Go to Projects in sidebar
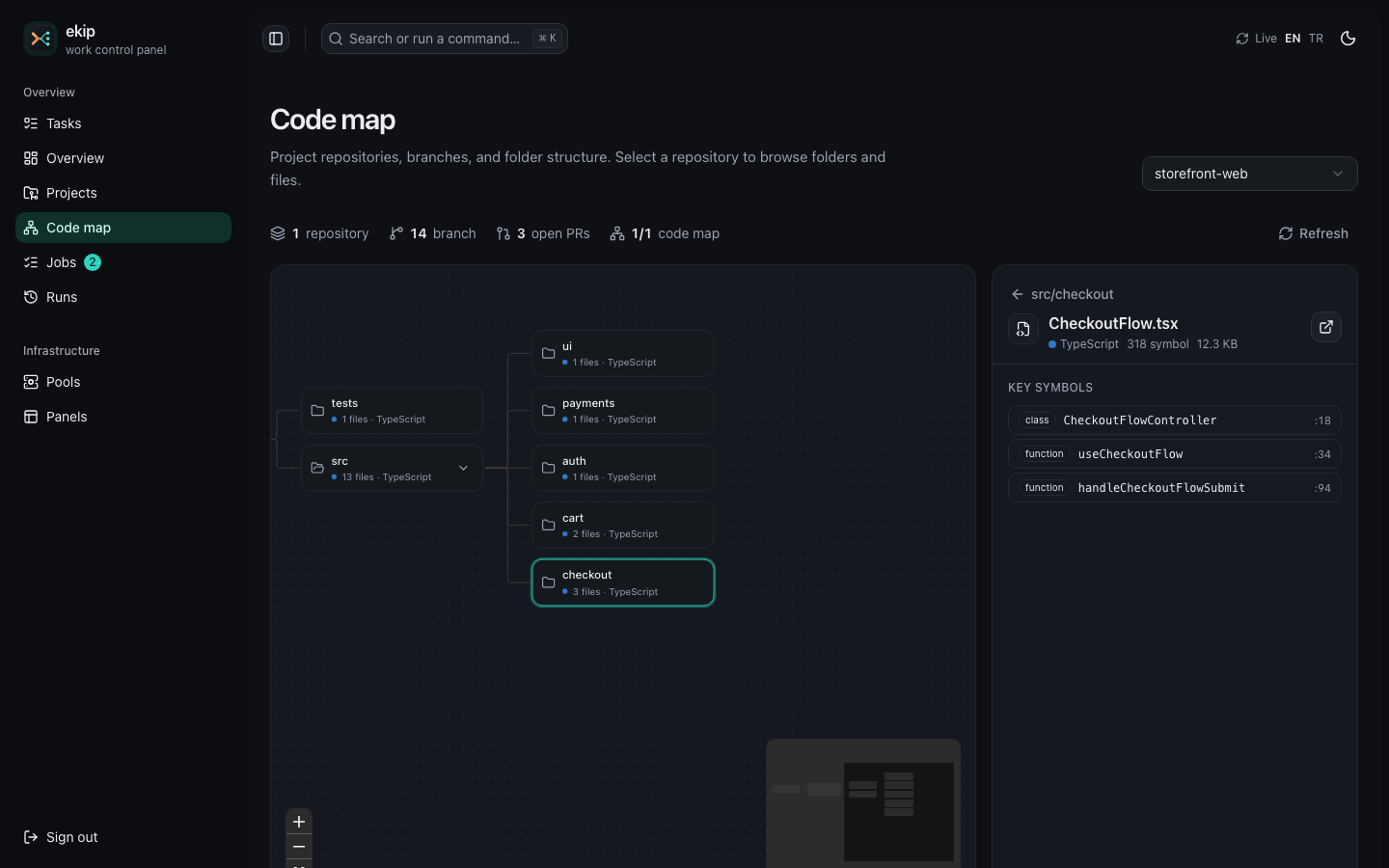 [123, 193]
